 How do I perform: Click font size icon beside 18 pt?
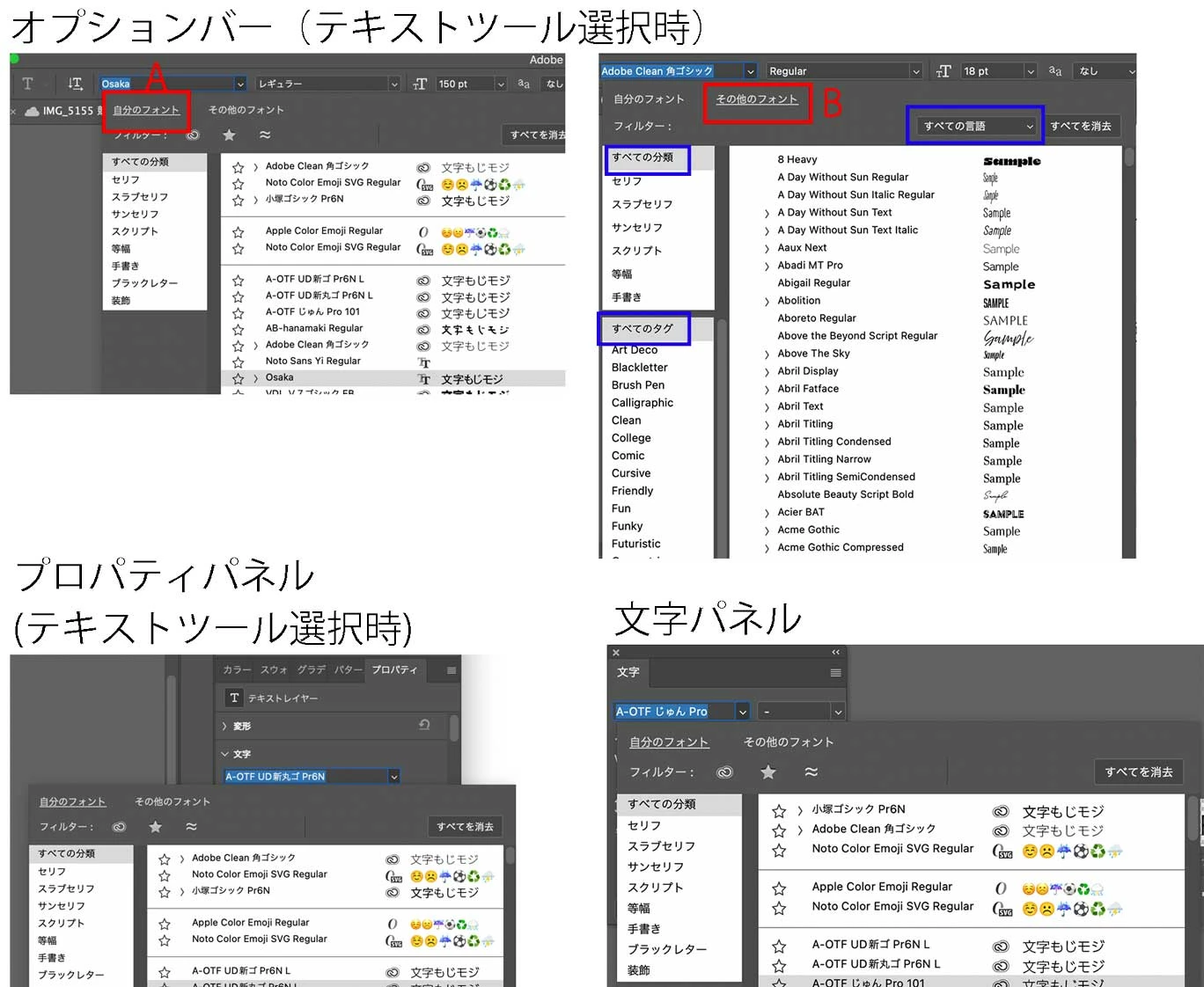(943, 71)
